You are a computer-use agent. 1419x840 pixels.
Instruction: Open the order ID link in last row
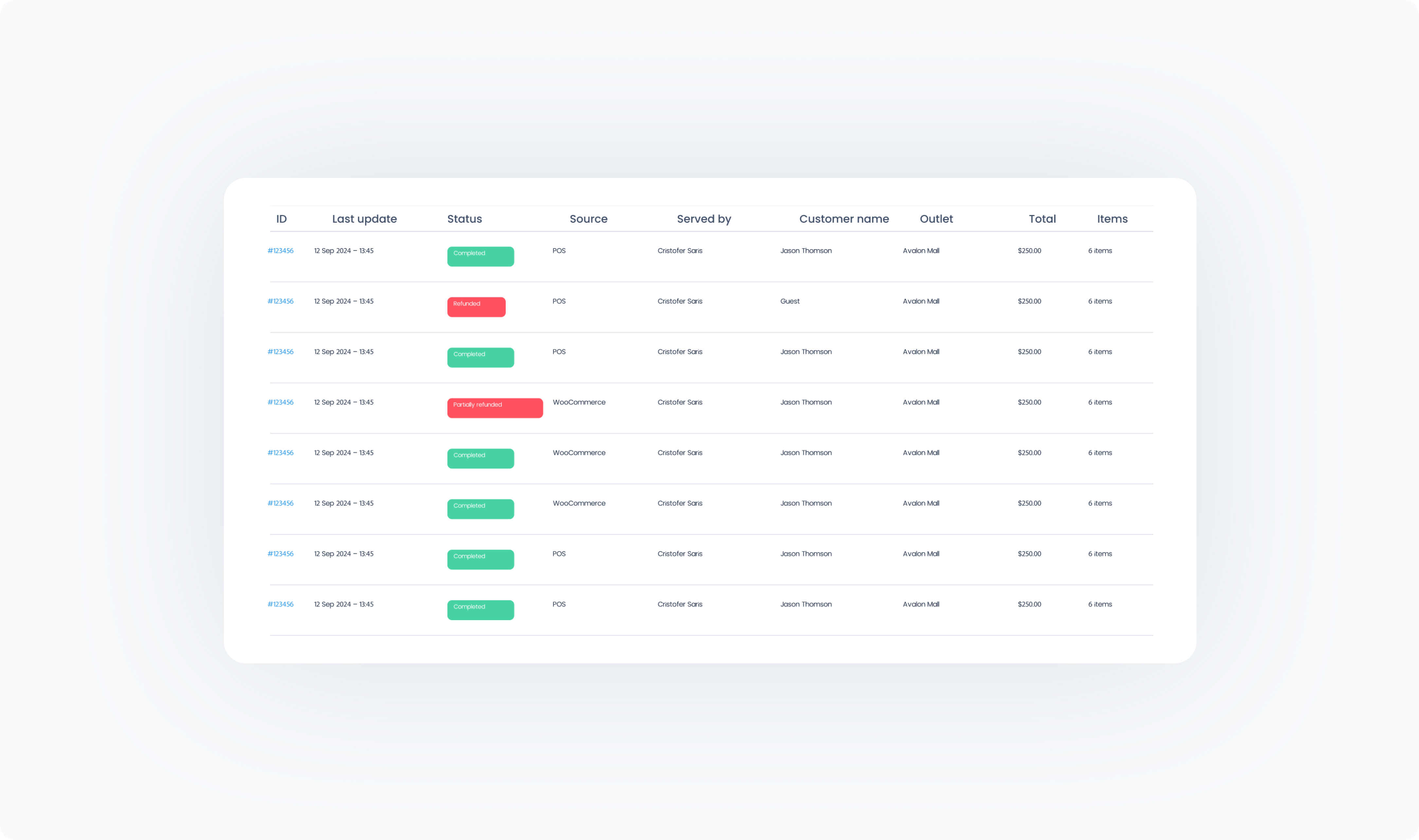click(x=280, y=604)
